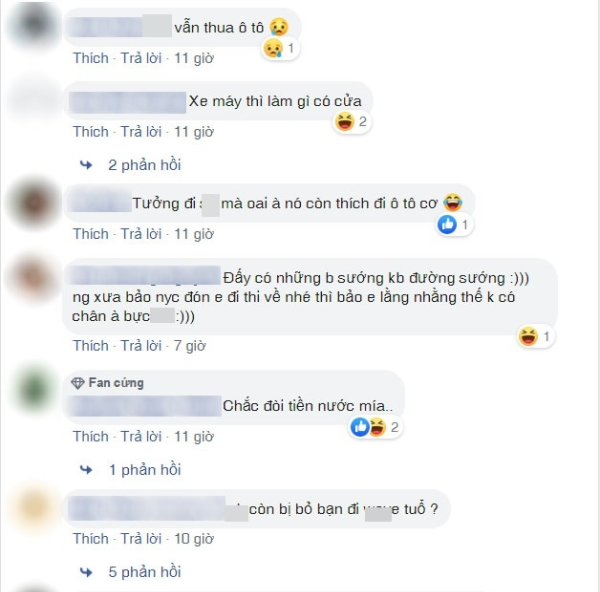Click the reply arrow icon beside '2 phản hồi'
This screenshot has height=592, width=600.
click(x=86, y=165)
